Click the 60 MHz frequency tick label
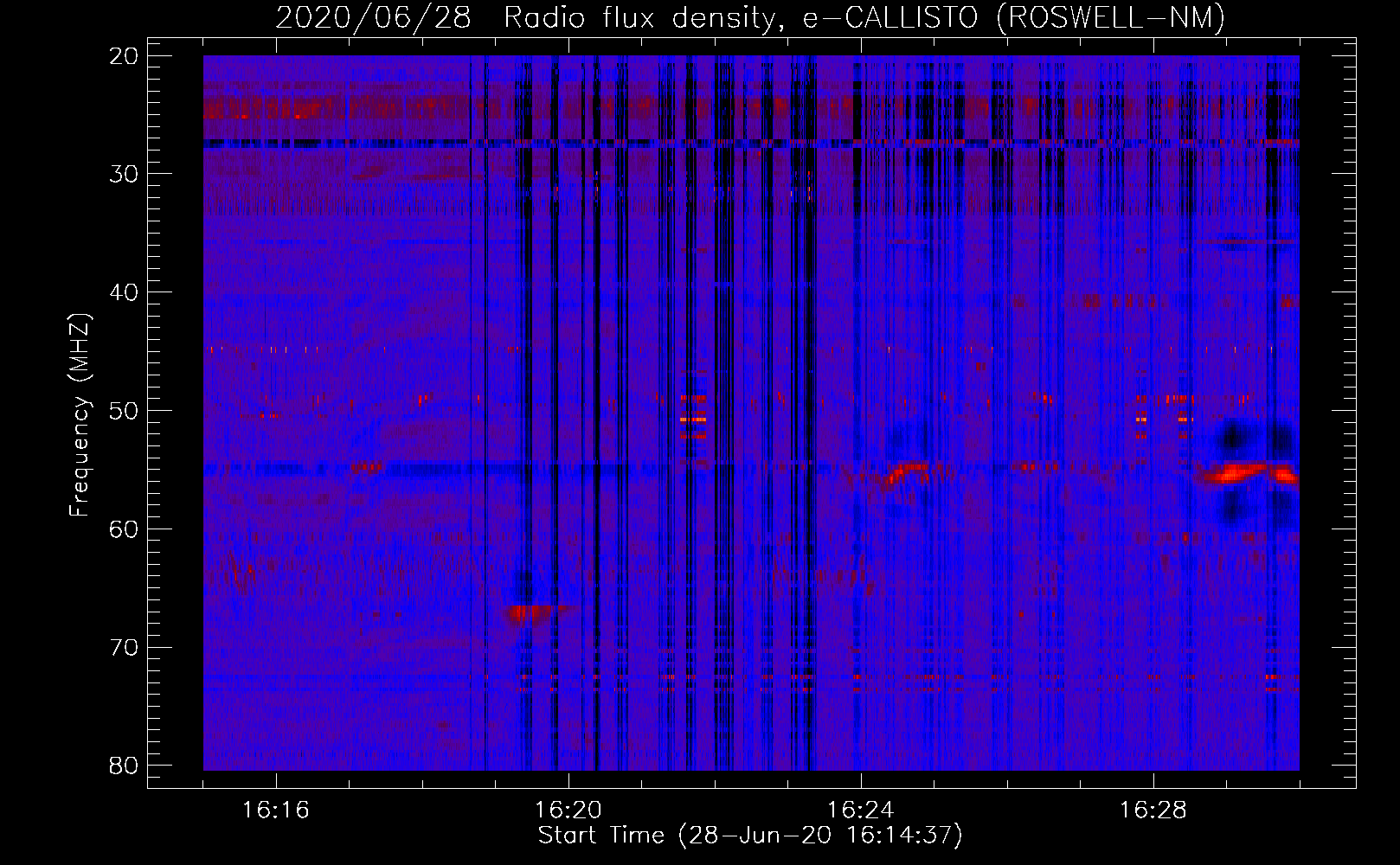1400x865 pixels. pyautogui.click(x=125, y=529)
